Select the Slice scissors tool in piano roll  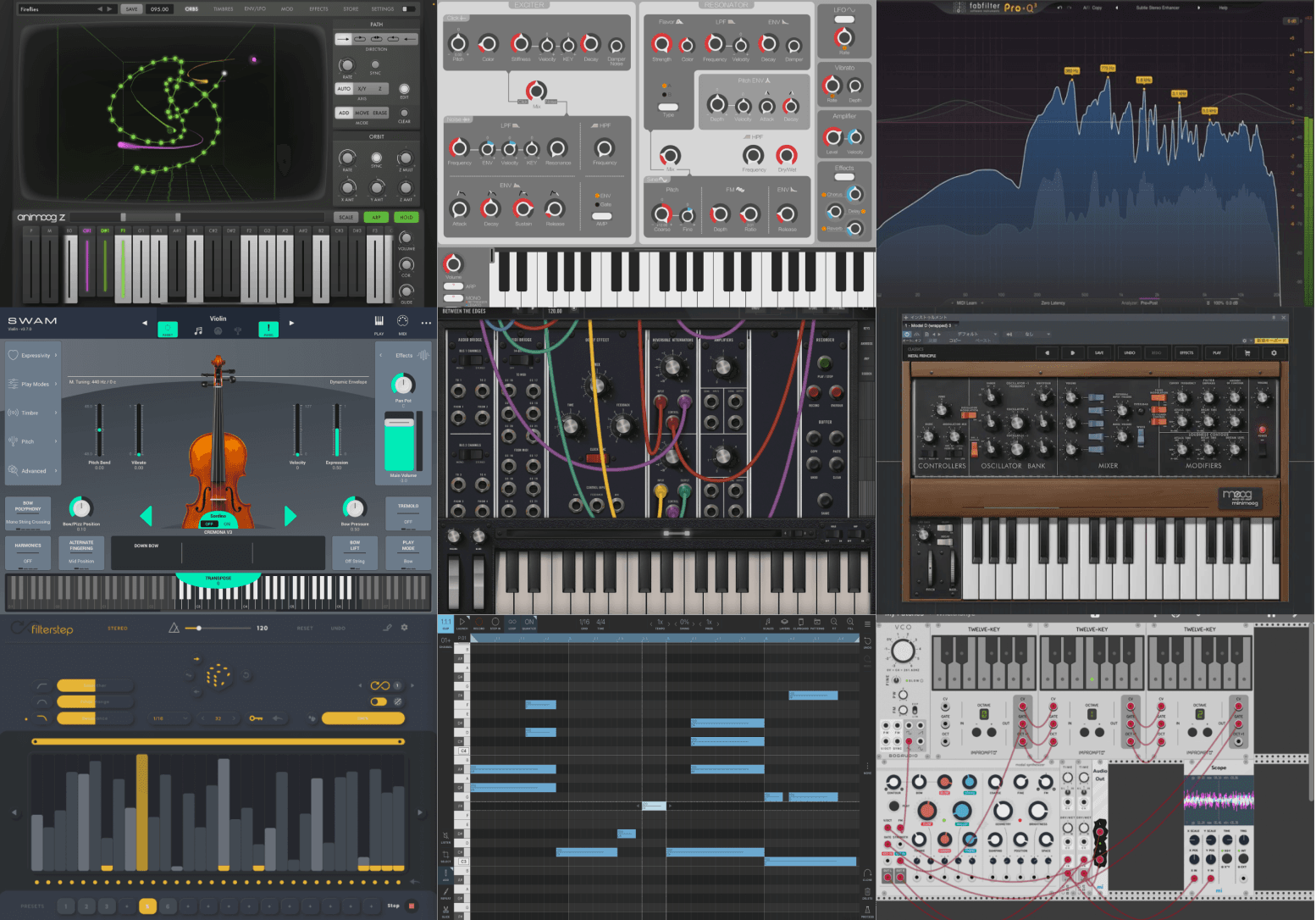445,911
